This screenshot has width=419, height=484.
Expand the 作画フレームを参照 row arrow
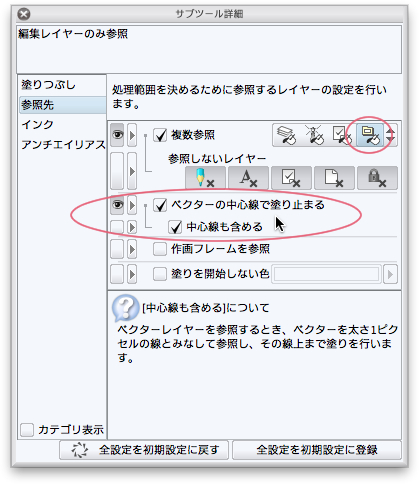(132, 249)
